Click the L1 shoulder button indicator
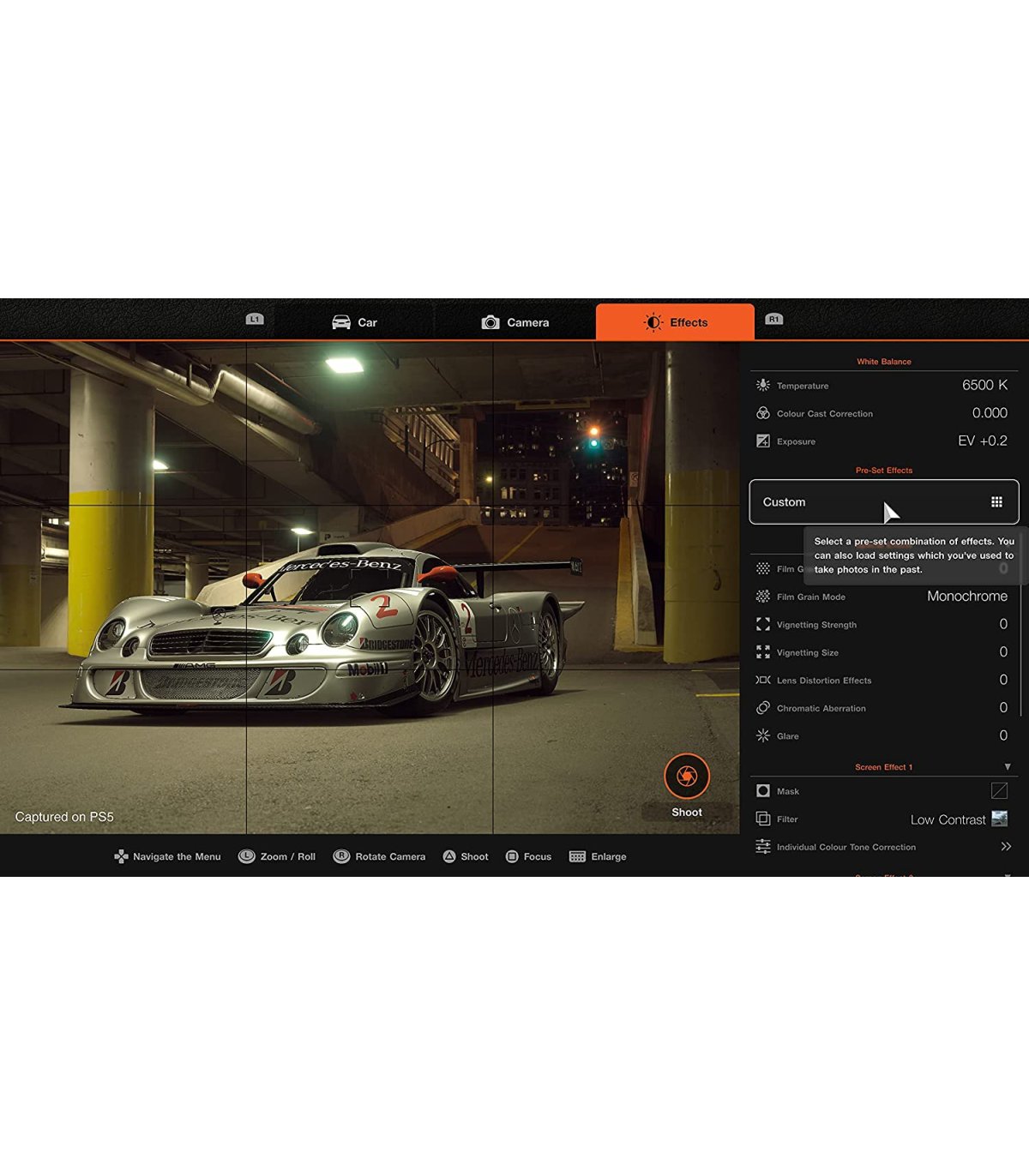This screenshot has height=1176, width=1029. point(255,319)
